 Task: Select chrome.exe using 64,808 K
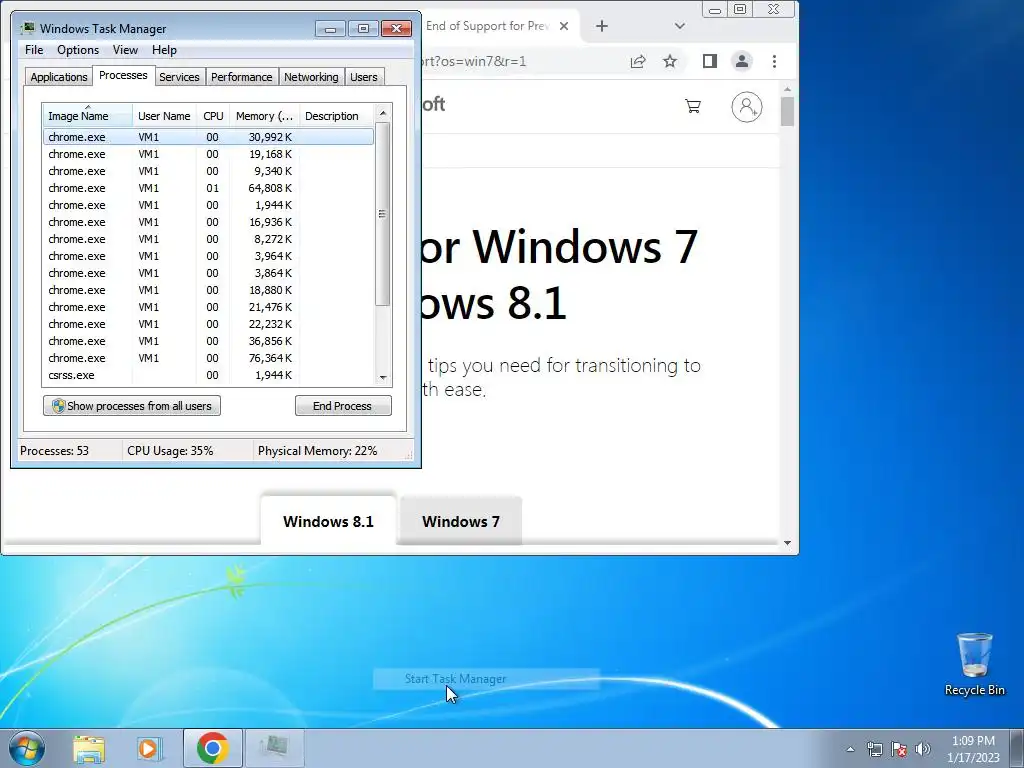pyautogui.click(x=208, y=188)
